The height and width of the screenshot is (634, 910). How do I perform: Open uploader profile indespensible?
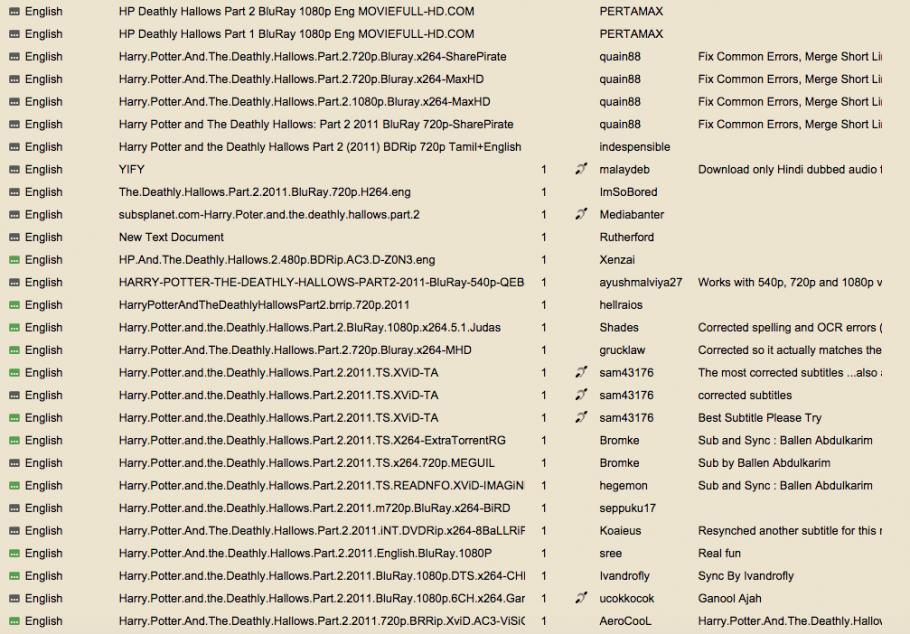(634, 147)
